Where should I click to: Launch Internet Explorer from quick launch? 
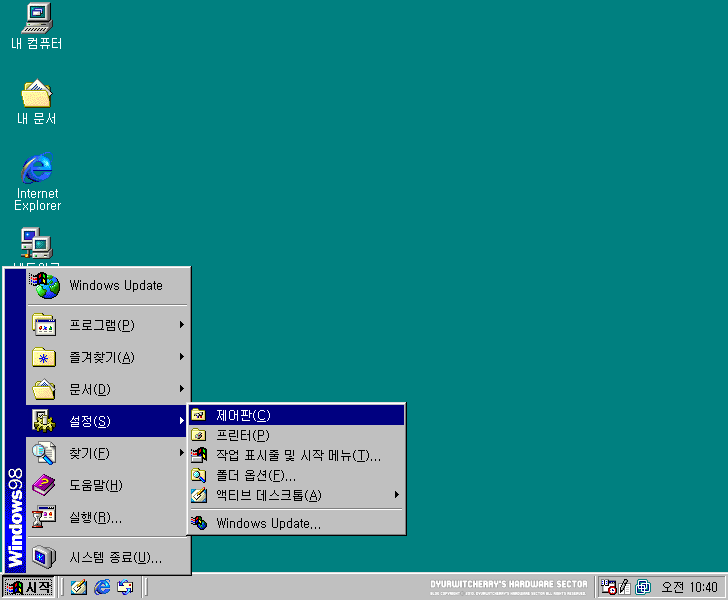102,587
